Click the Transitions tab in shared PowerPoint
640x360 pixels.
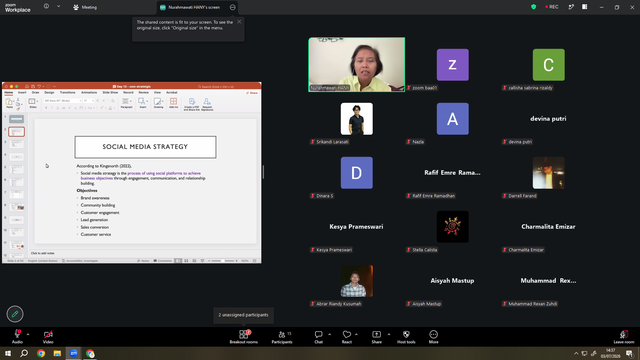point(67,93)
